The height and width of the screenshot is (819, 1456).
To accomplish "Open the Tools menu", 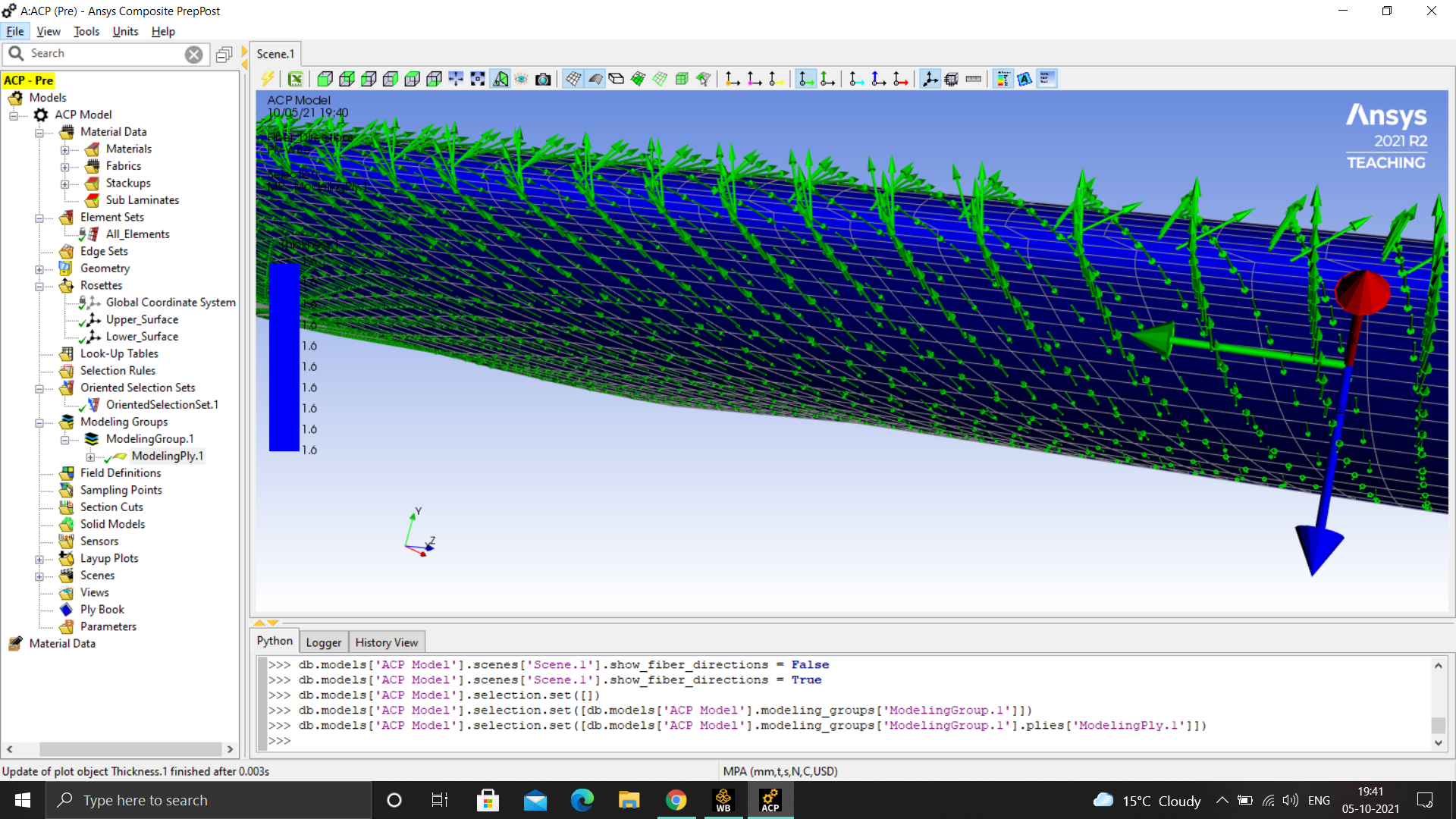I will (86, 31).
